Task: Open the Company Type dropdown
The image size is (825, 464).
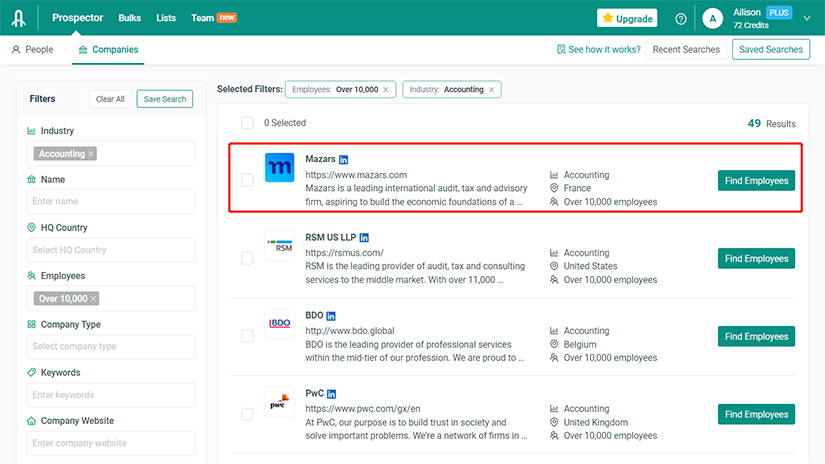Action: [x=111, y=347]
